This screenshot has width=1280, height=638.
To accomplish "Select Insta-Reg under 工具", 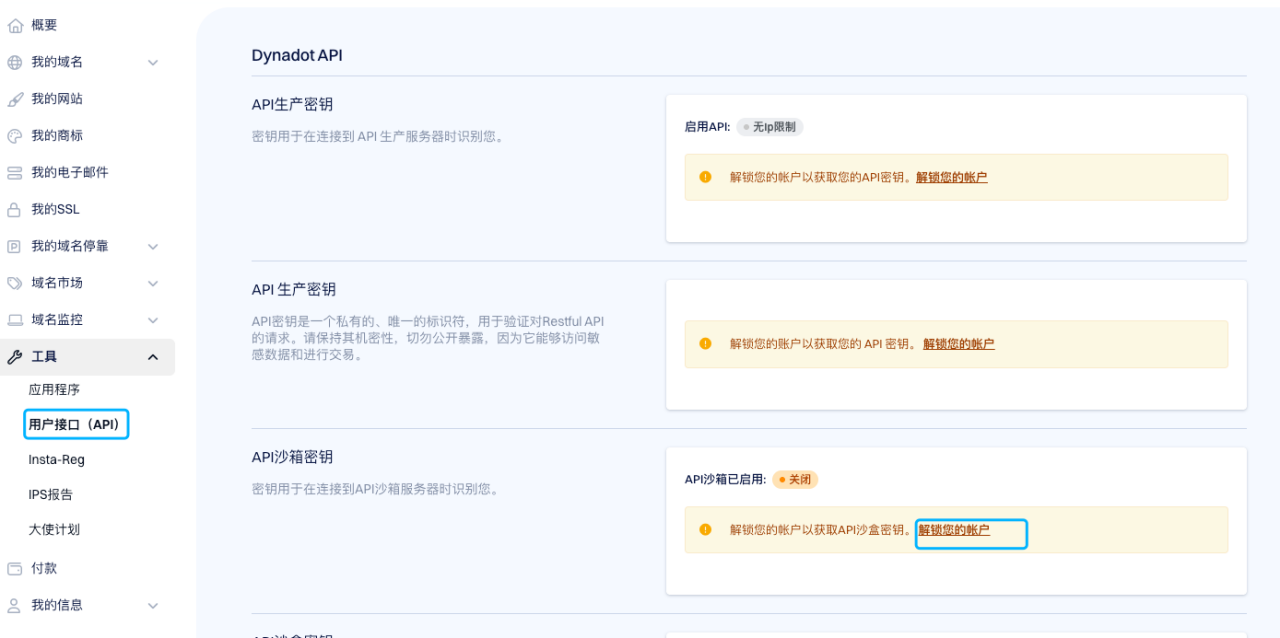I will pos(57,460).
